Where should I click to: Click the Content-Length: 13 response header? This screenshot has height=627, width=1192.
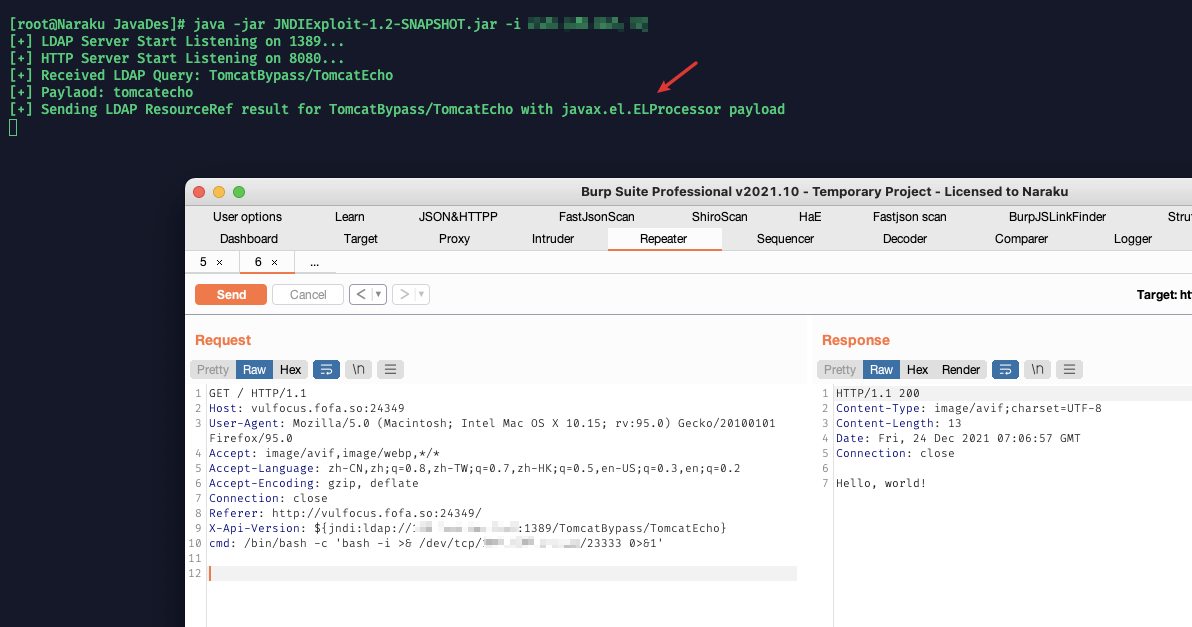(899, 423)
